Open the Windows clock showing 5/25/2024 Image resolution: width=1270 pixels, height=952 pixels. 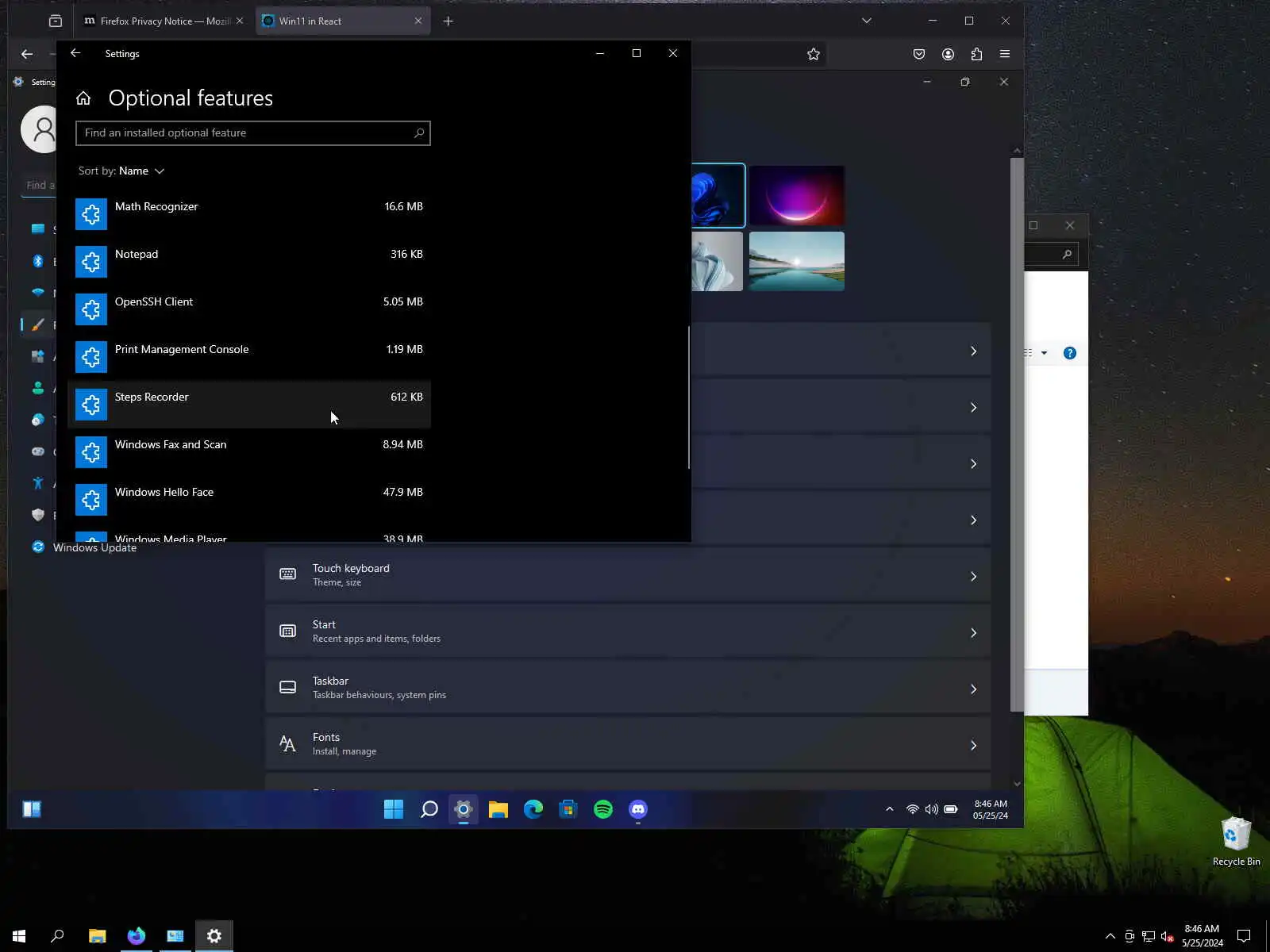click(1202, 936)
